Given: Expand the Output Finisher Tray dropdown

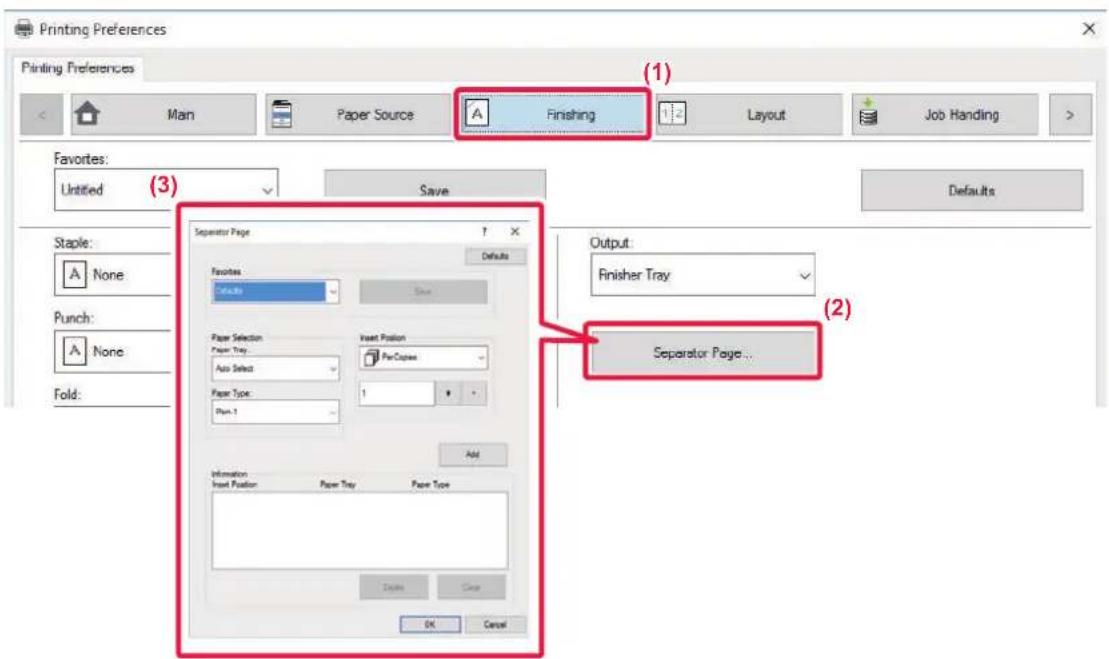Looking at the screenshot, I should point(702,275).
